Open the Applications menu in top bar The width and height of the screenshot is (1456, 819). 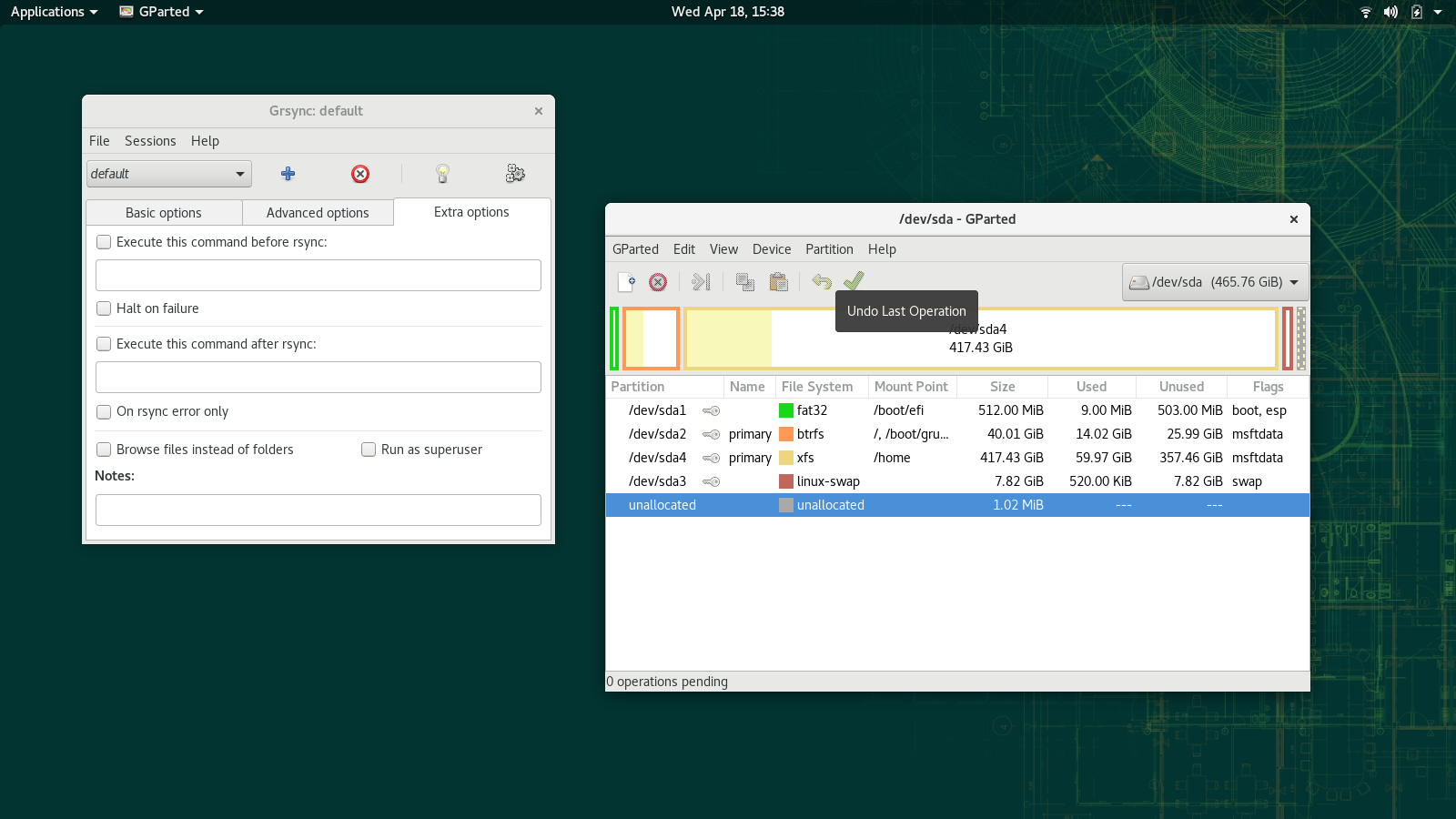54,12
